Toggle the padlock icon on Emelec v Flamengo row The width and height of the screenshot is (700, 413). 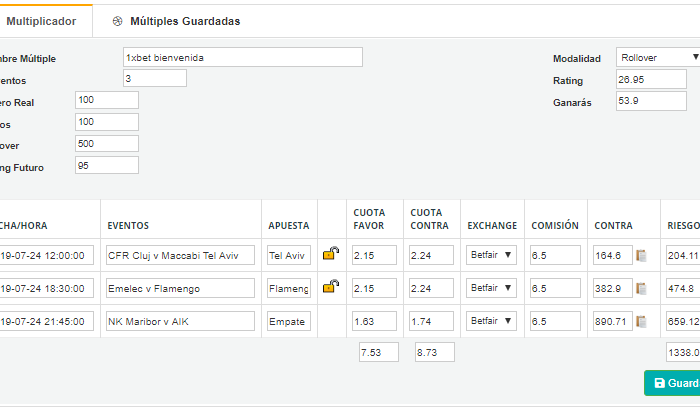(331, 286)
